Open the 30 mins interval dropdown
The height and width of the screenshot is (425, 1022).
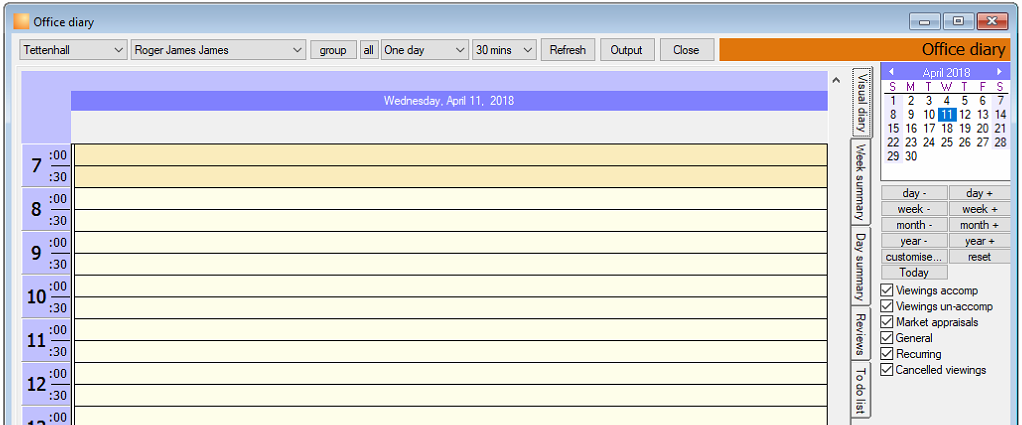504,50
